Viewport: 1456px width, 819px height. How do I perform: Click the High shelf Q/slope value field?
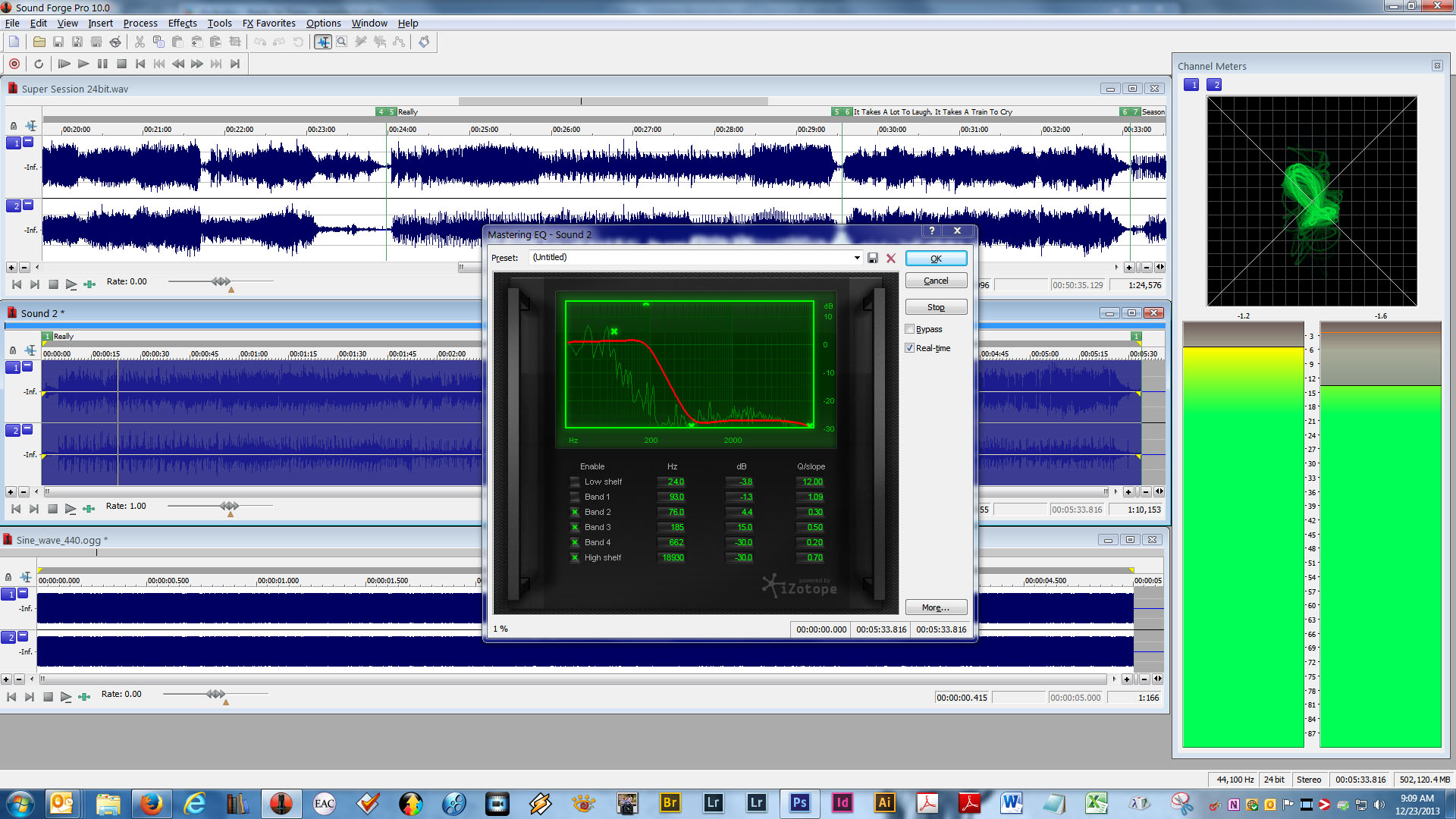coord(811,557)
